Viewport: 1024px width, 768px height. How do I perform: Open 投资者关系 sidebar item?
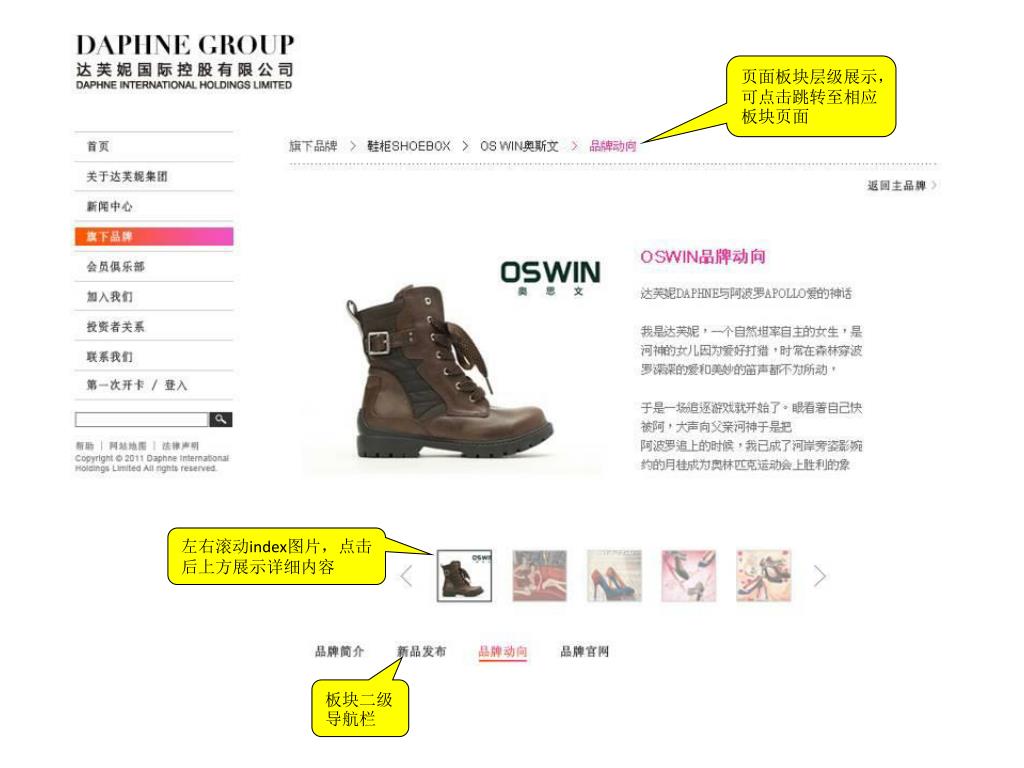[x=116, y=327]
